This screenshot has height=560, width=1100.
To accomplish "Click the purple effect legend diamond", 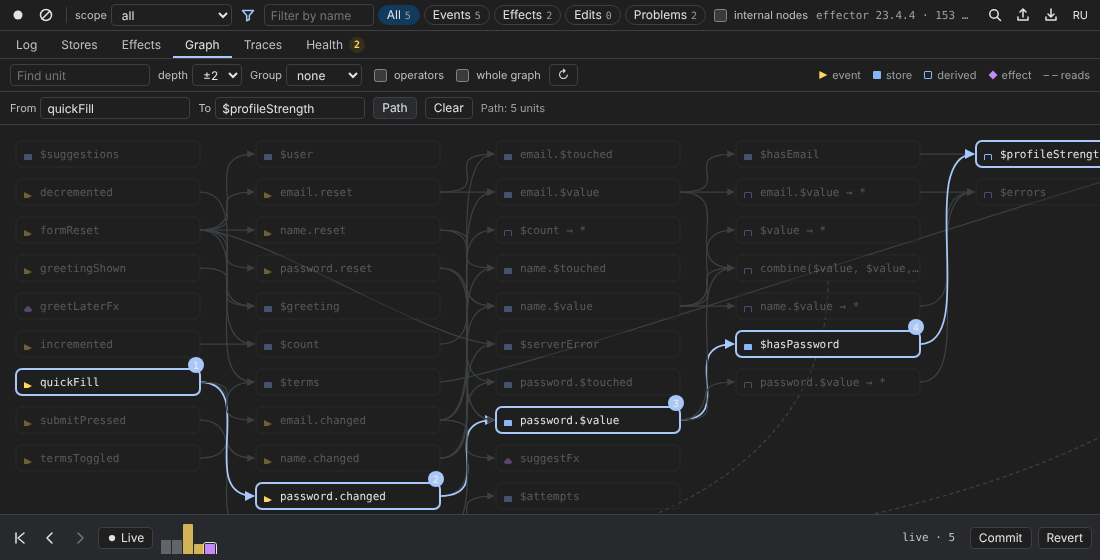I will tap(993, 75).
